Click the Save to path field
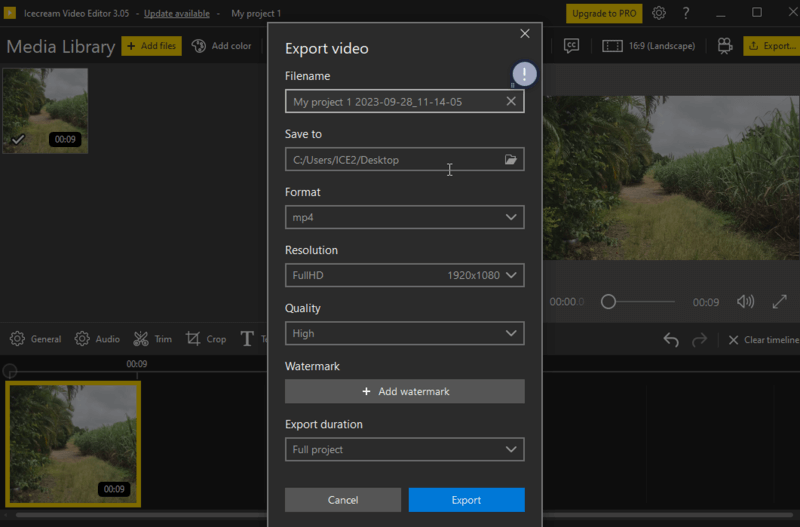Viewport: 800px width, 527px height. click(x=405, y=160)
